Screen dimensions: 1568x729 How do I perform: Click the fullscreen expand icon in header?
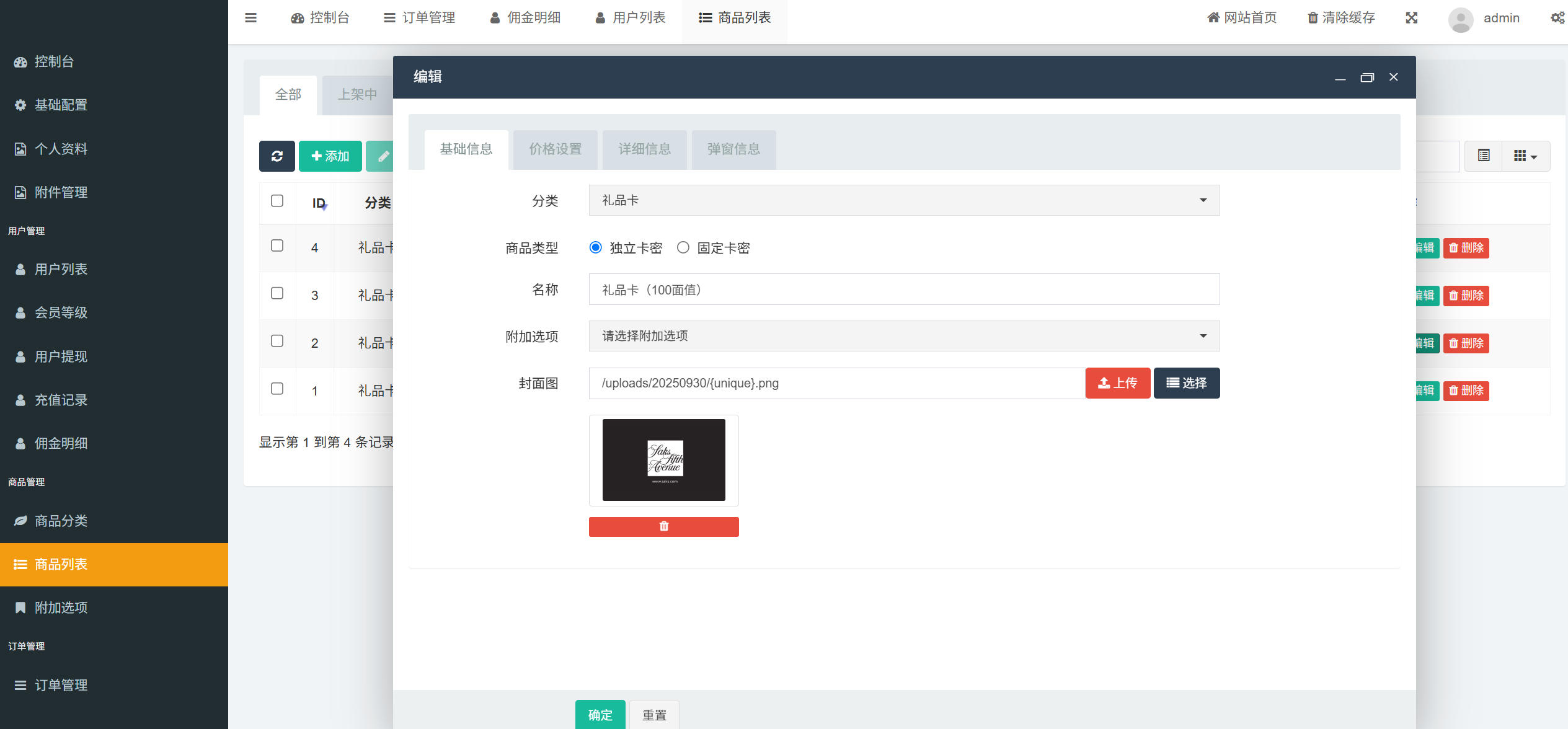[x=1412, y=17]
